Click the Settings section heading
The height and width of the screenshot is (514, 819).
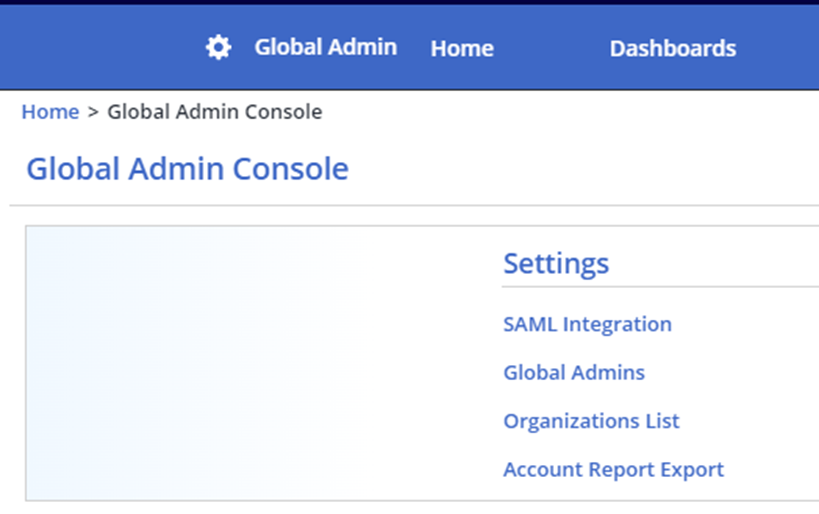(x=555, y=263)
